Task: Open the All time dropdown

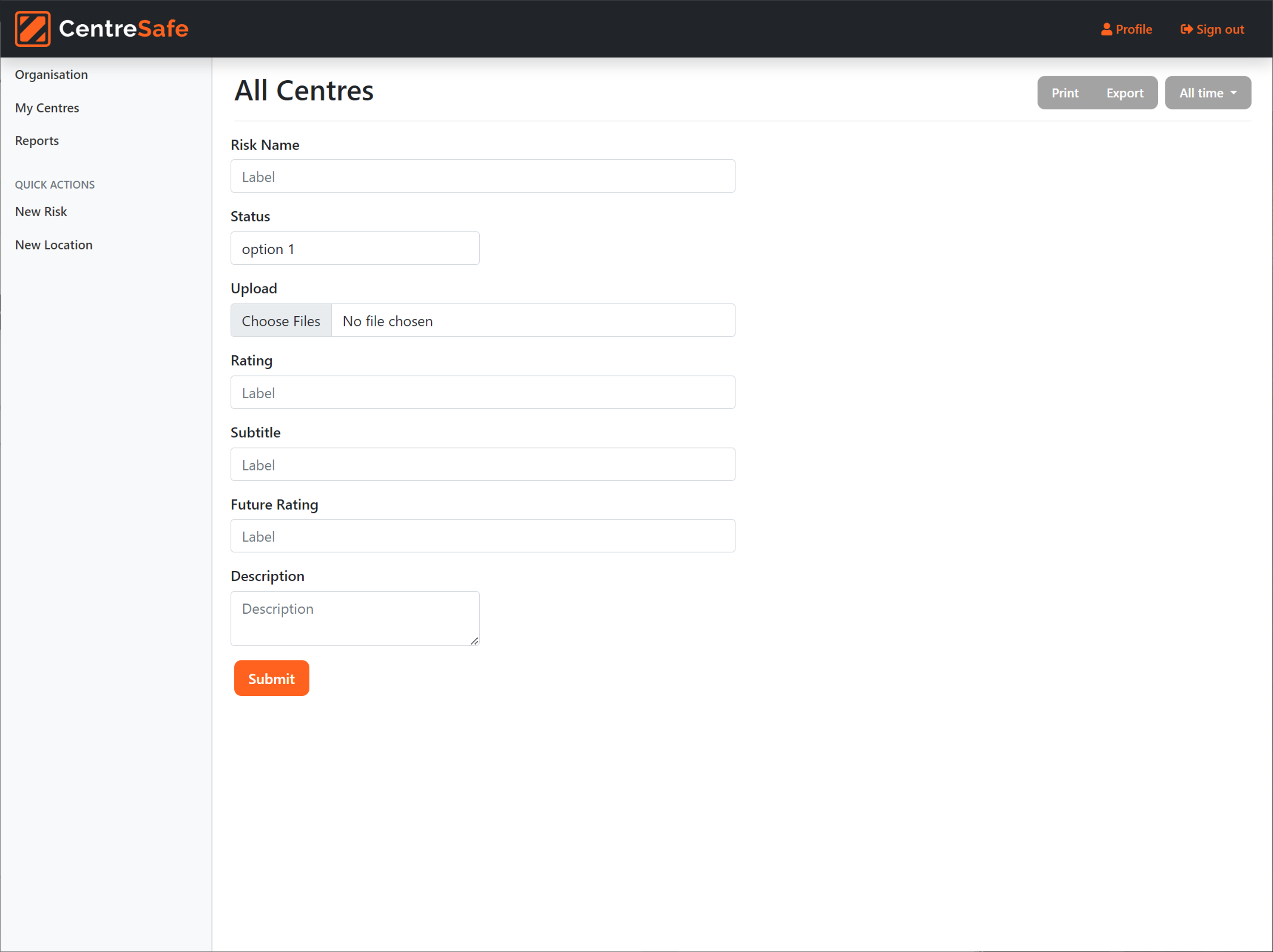Action: (x=1208, y=93)
